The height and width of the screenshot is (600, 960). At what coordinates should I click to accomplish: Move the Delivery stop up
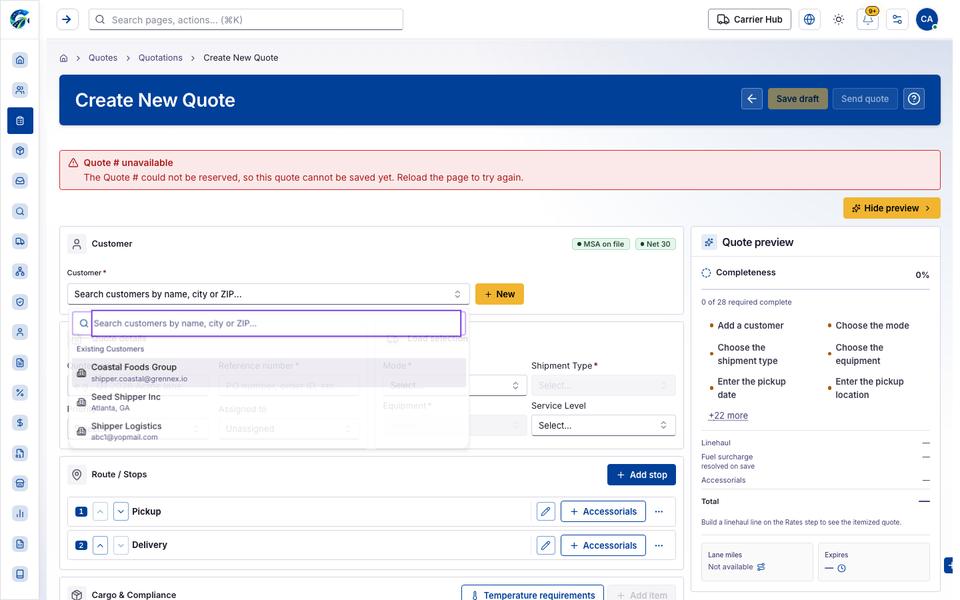100,545
